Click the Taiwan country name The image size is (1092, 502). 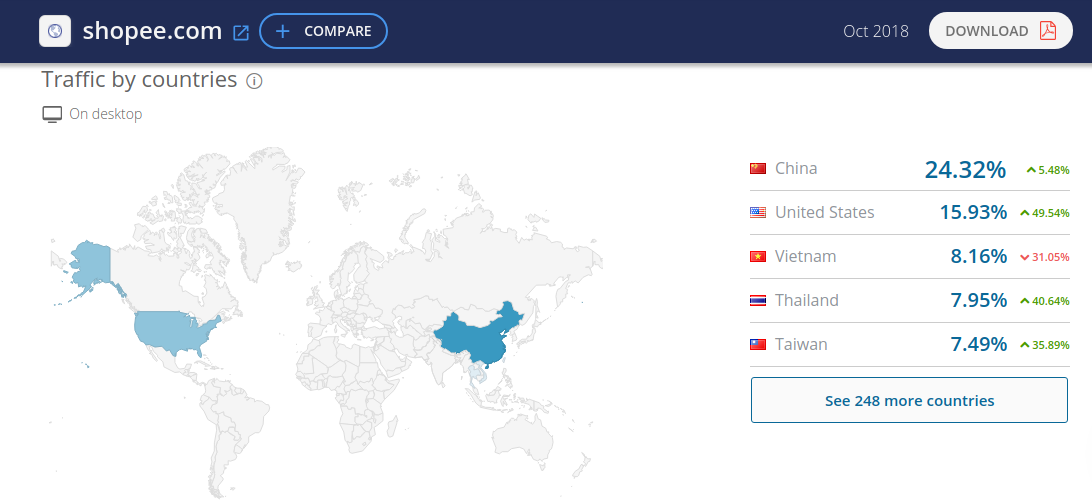click(802, 344)
